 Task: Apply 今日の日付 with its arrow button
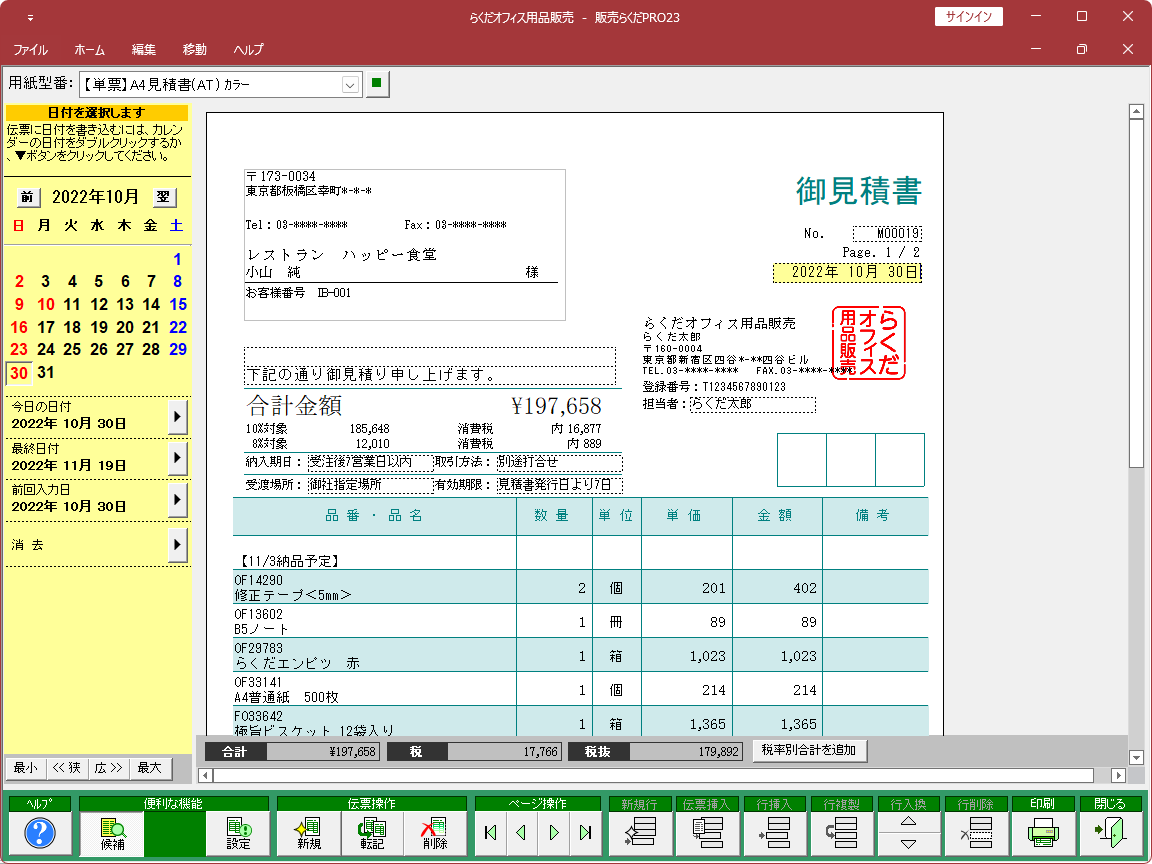tap(177, 417)
